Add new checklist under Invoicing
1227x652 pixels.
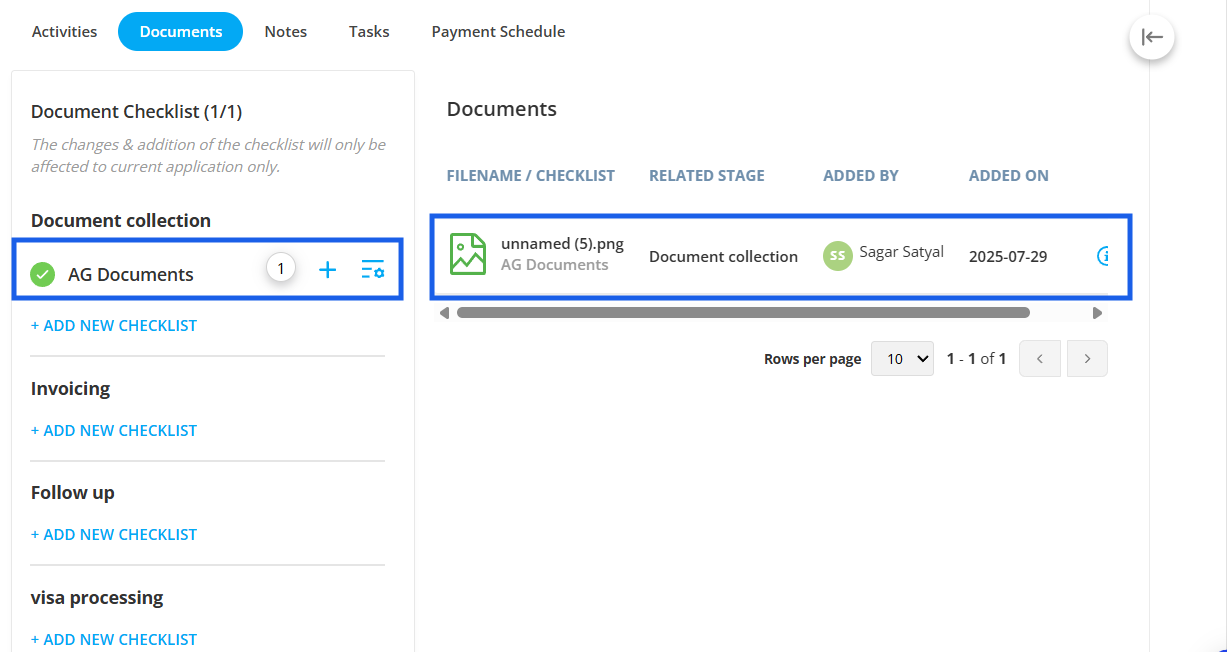[x=114, y=430]
